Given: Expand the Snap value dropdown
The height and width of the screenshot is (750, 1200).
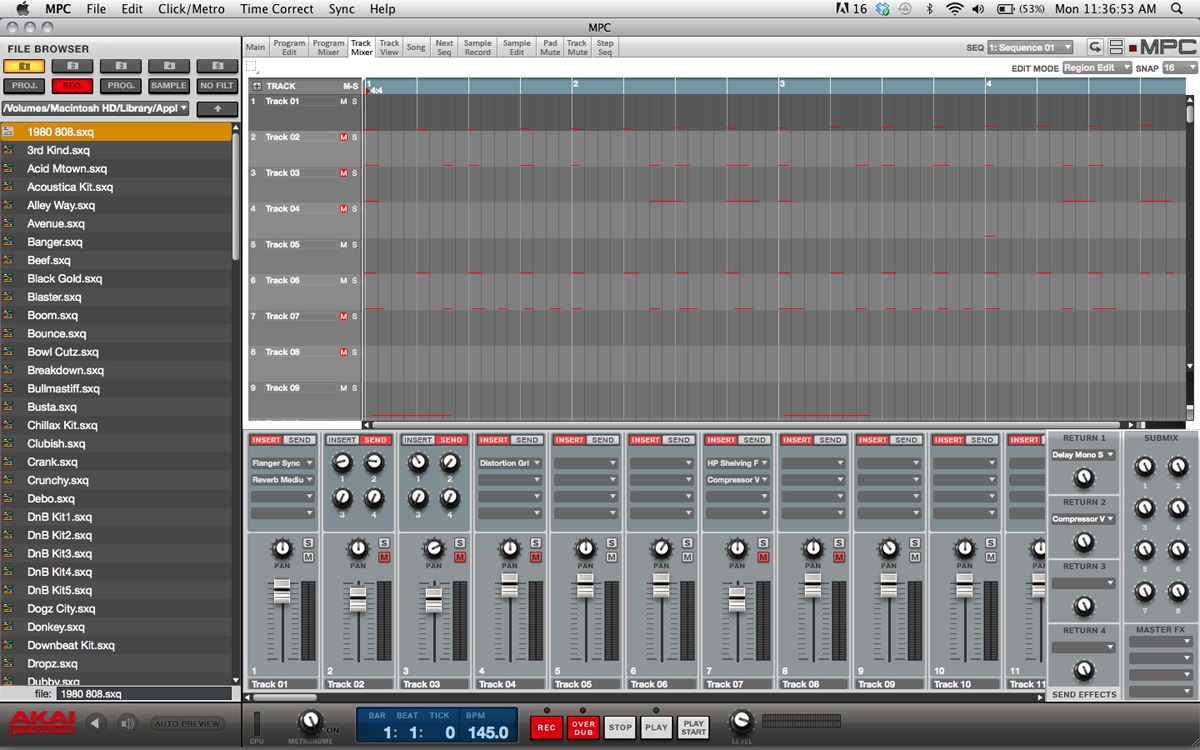Looking at the screenshot, I should click(1179, 68).
